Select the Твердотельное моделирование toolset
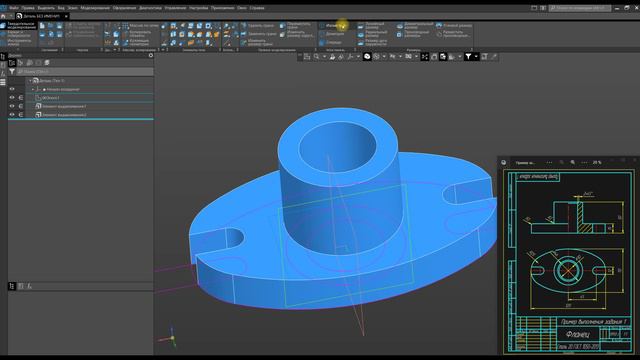This screenshot has height=360, width=640. [x=18, y=25]
